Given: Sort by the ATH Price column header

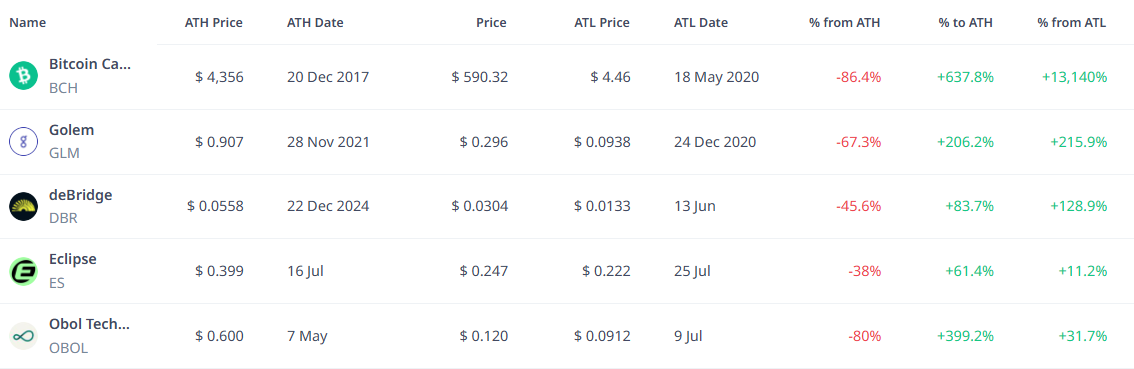Looking at the screenshot, I should coord(214,22).
